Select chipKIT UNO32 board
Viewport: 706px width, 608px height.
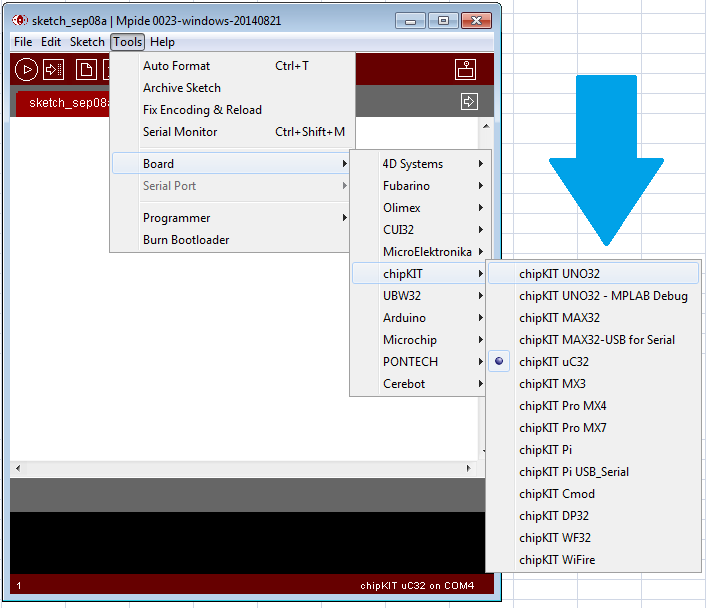[x=593, y=274]
